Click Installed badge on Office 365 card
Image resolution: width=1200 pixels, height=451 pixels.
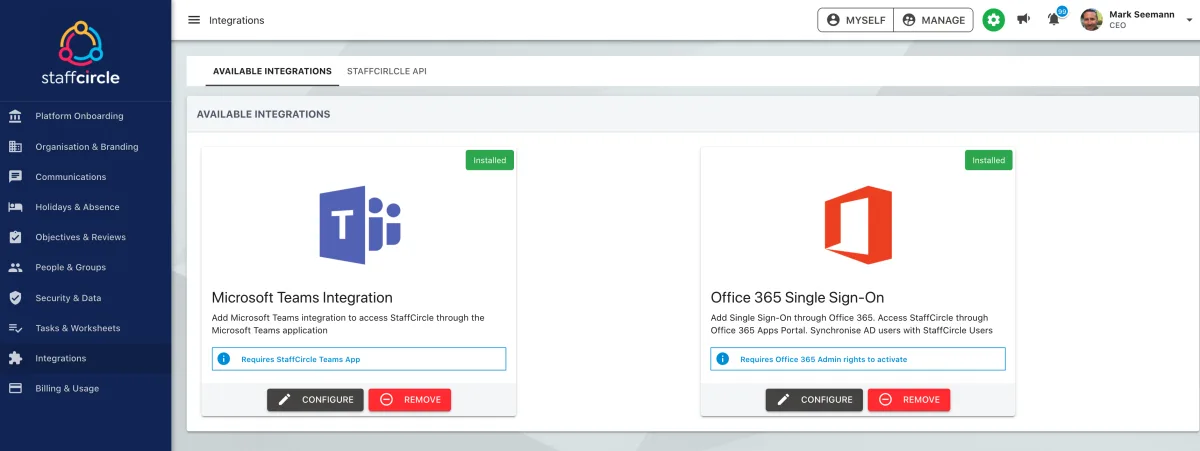point(989,160)
